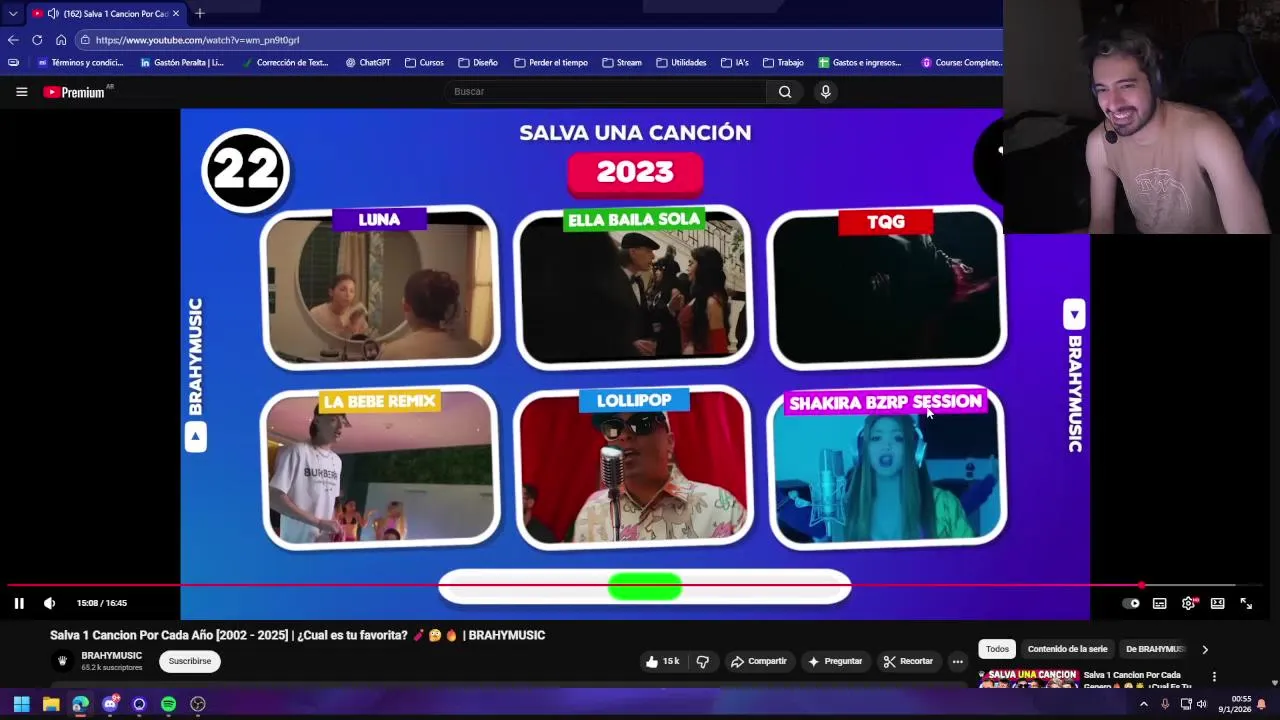Image resolution: width=1280 pixels, height=720 pixels.
Task: Select the De BRAHYMUSIC chip
Action: (x=1154, y=649)
